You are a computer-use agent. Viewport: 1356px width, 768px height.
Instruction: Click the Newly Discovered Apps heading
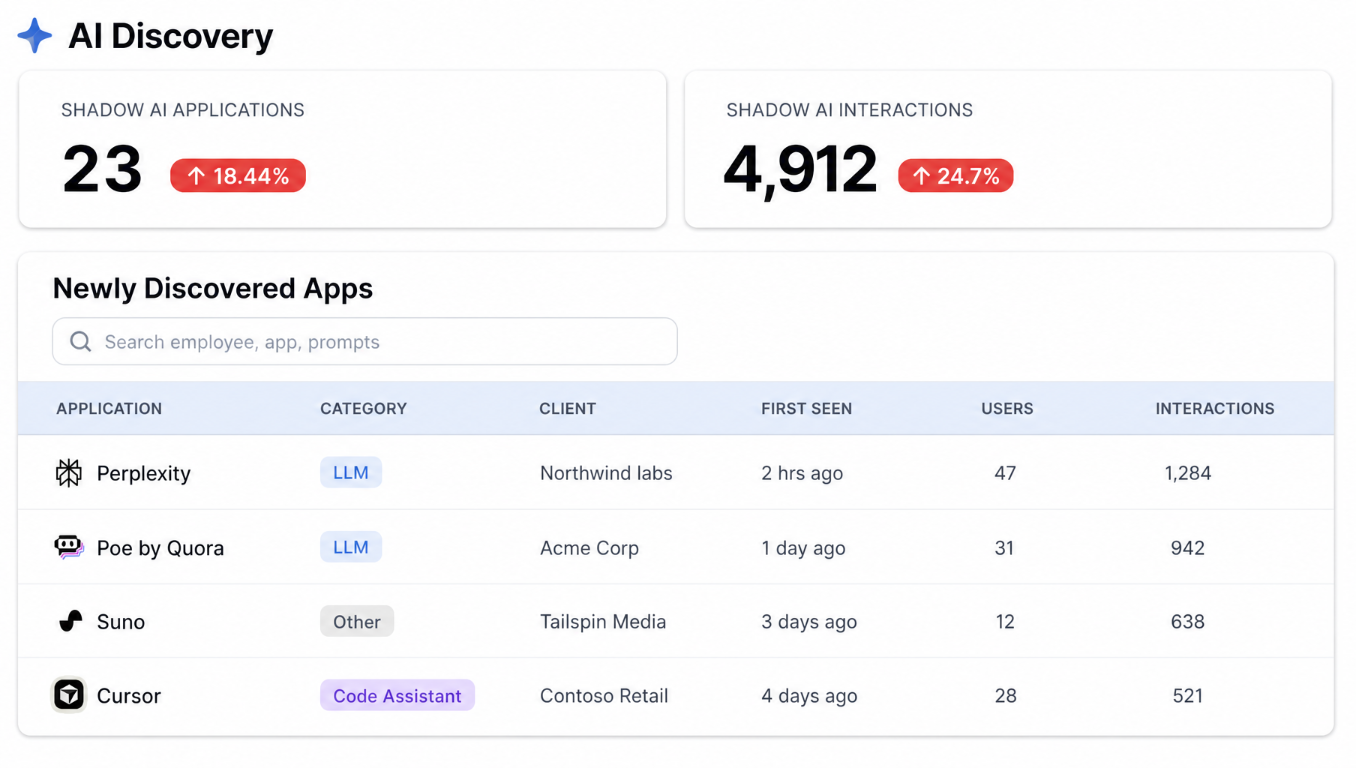(213, 288)
